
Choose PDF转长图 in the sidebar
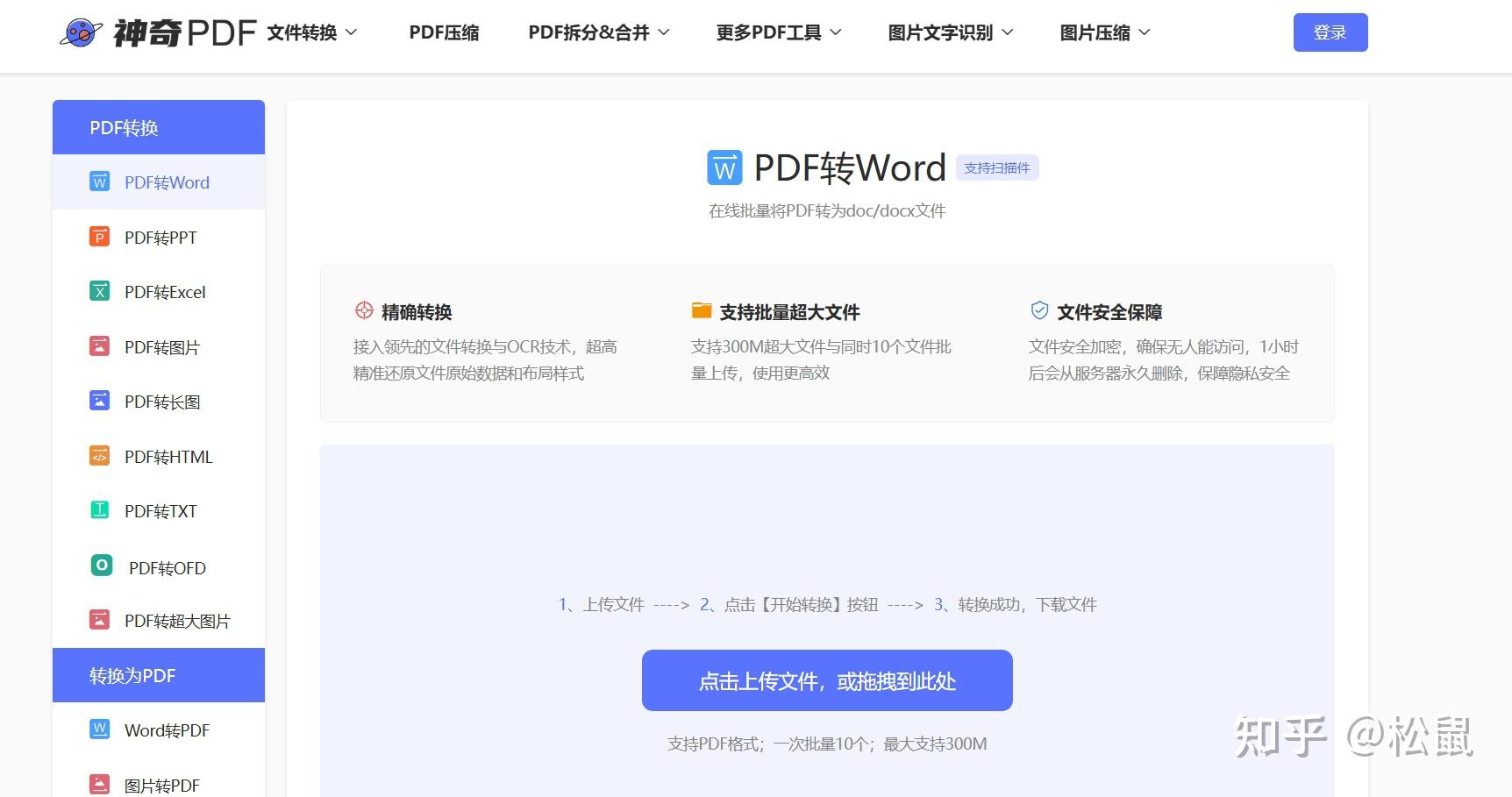click(159, 402)
